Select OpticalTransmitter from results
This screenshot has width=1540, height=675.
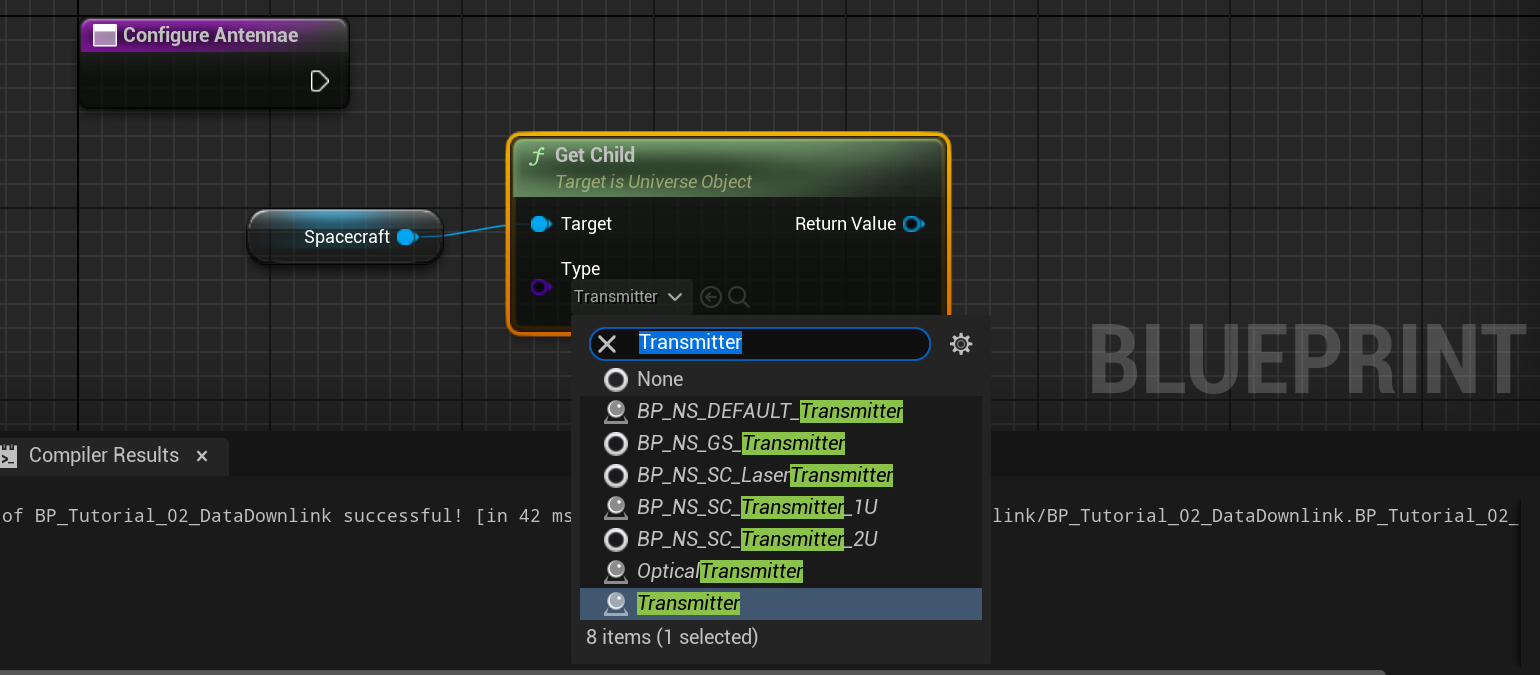coord(719,571)
